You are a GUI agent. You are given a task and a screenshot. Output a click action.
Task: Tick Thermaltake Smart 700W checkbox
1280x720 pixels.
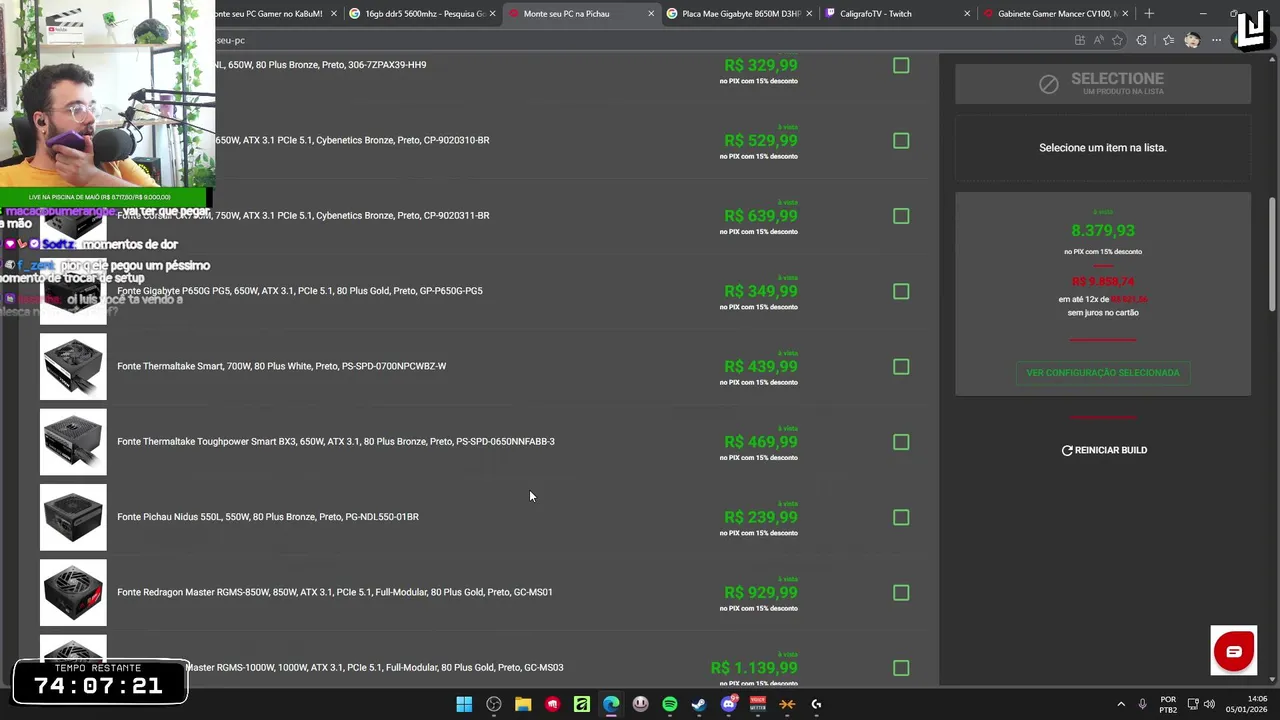coord(901,367)
